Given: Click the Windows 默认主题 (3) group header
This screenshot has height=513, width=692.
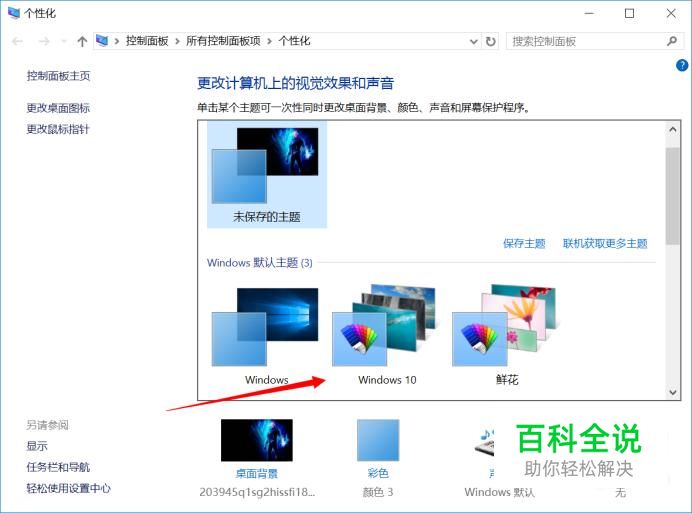Looking at the screenshot, I should pyautogui.click(x=260, y=263).
